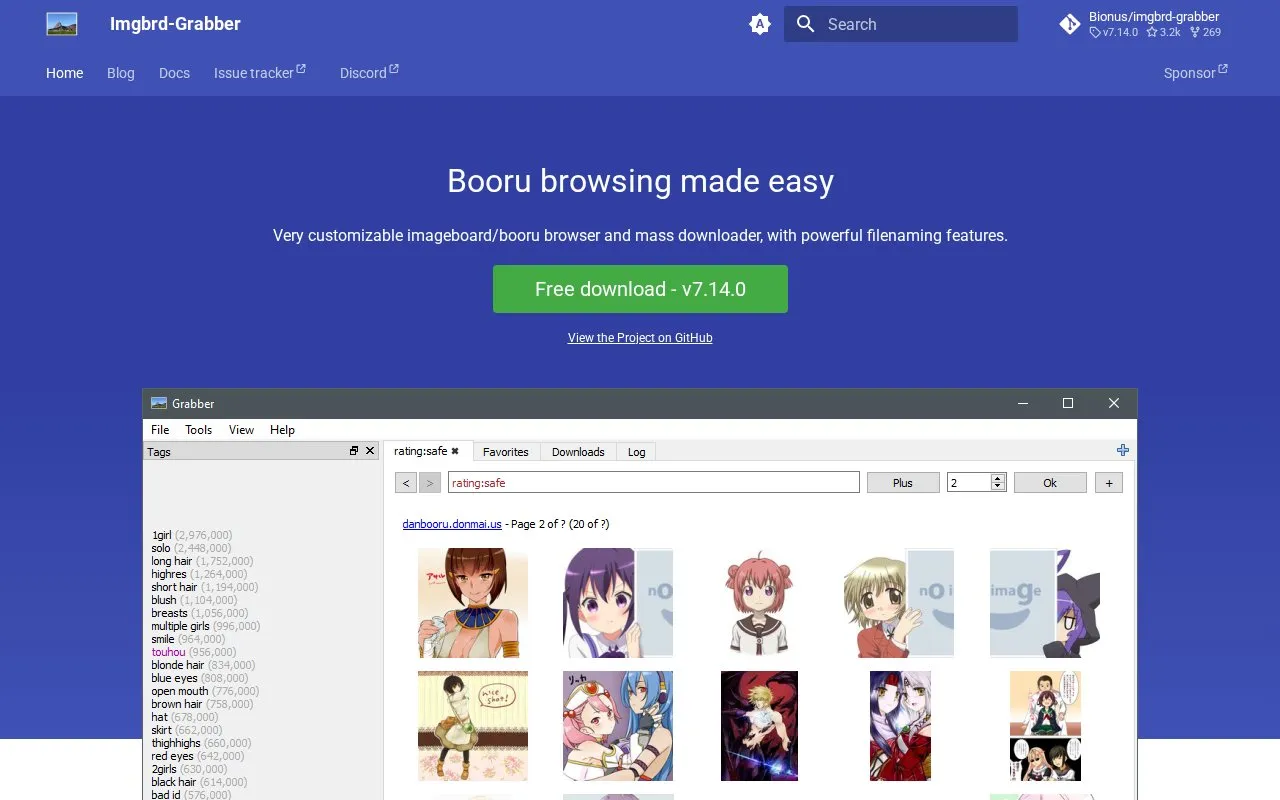Open the red-haired schoolgirl thumbnail
1280x800 pixels.
point(759,603)
